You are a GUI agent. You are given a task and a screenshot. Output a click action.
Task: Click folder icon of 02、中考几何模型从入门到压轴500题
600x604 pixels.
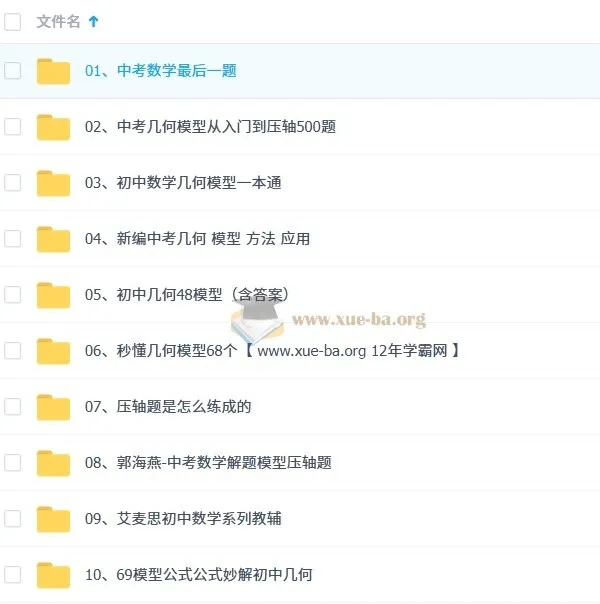coord(54,127)
